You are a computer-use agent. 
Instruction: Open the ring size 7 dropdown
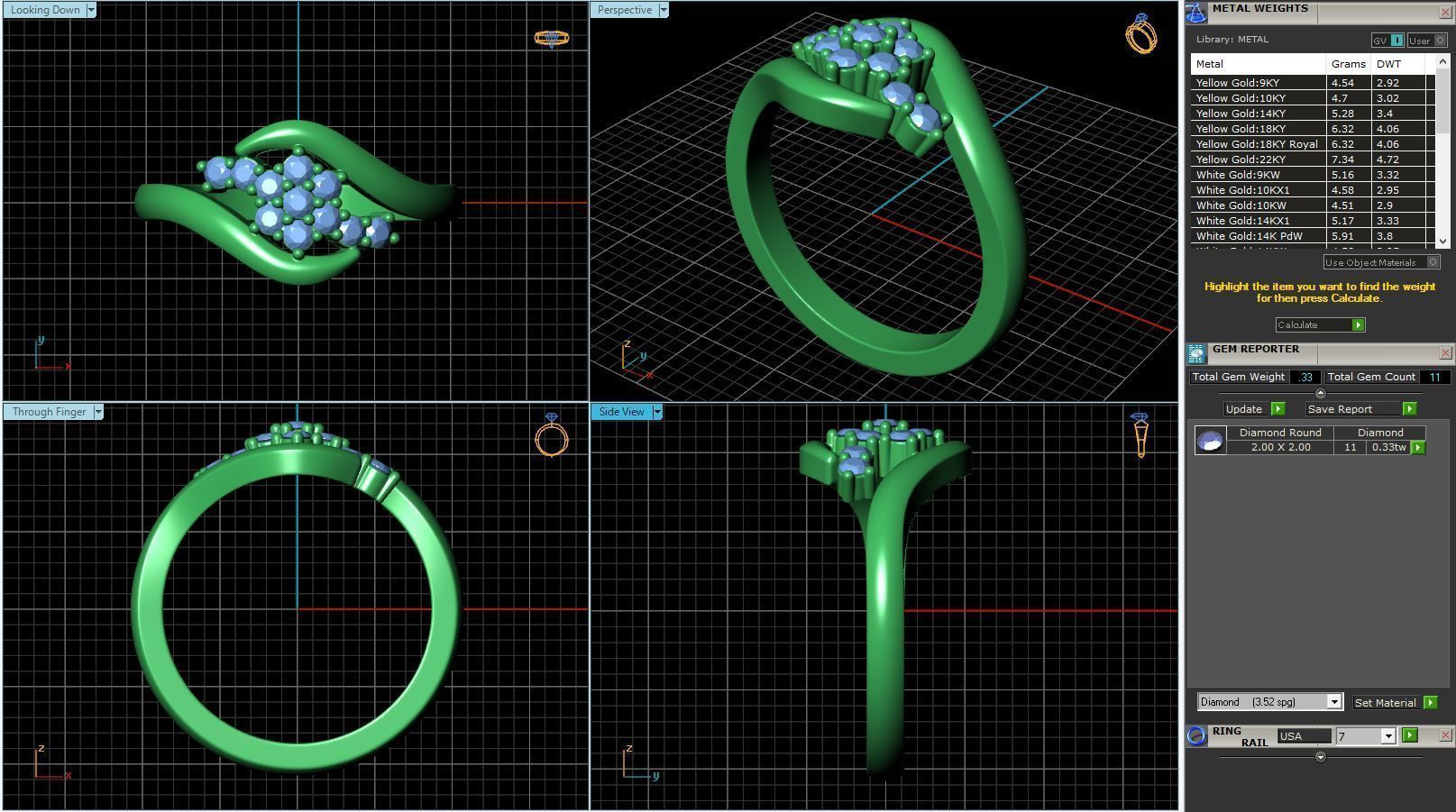[x=1388, y=736]
